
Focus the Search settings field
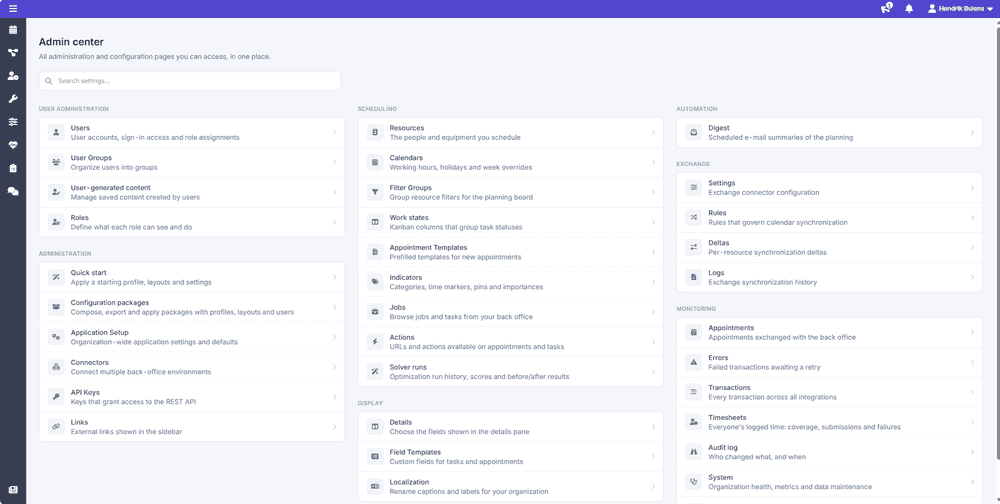[189, 81]
